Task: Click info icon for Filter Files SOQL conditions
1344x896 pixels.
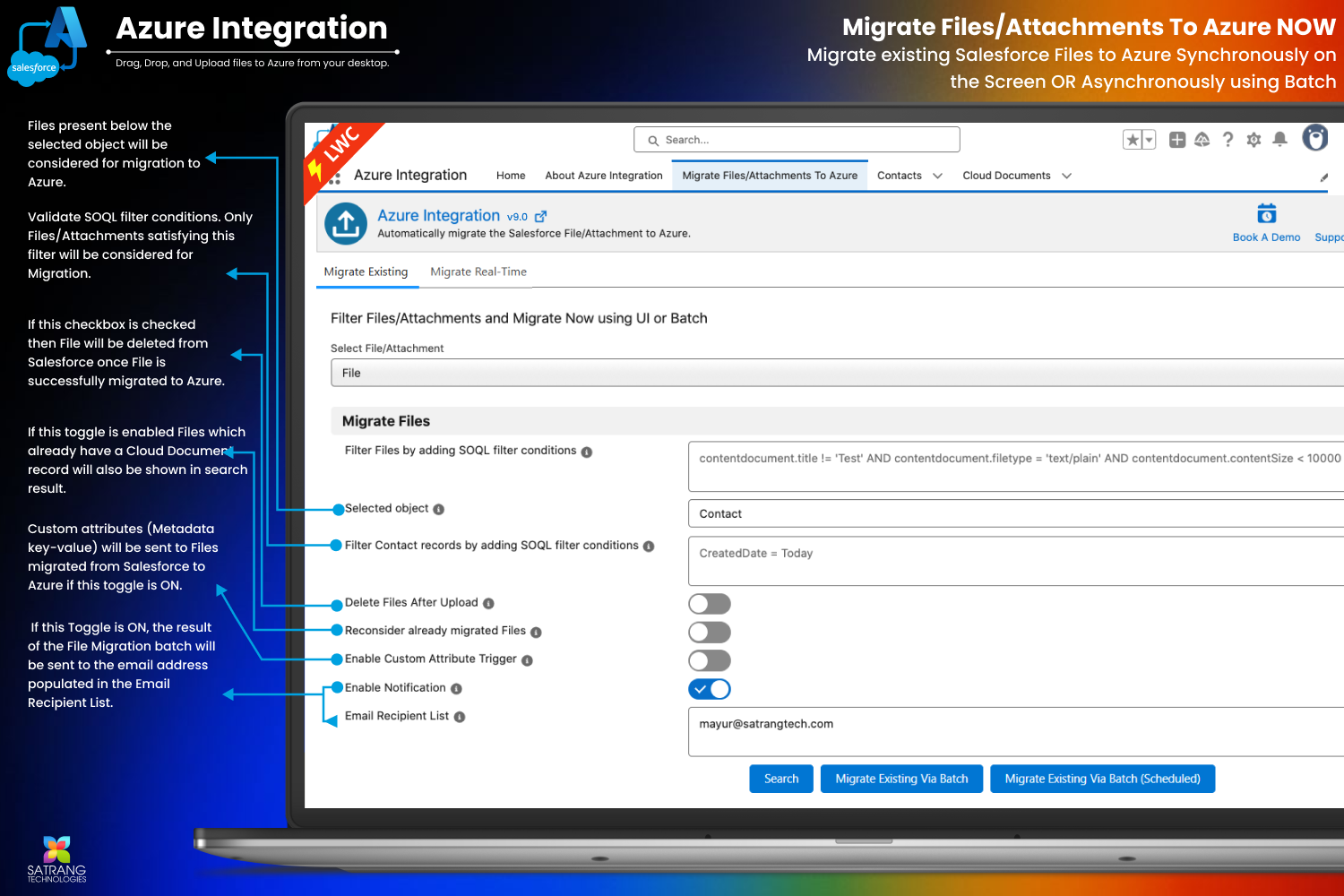Action: coord(587,452)
